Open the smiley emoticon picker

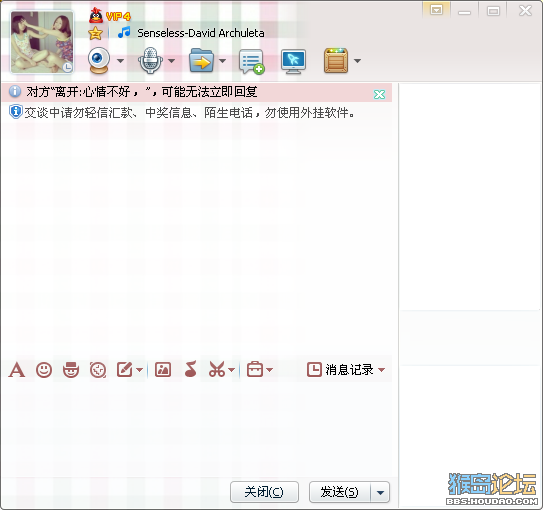click(x=44, y=370)
